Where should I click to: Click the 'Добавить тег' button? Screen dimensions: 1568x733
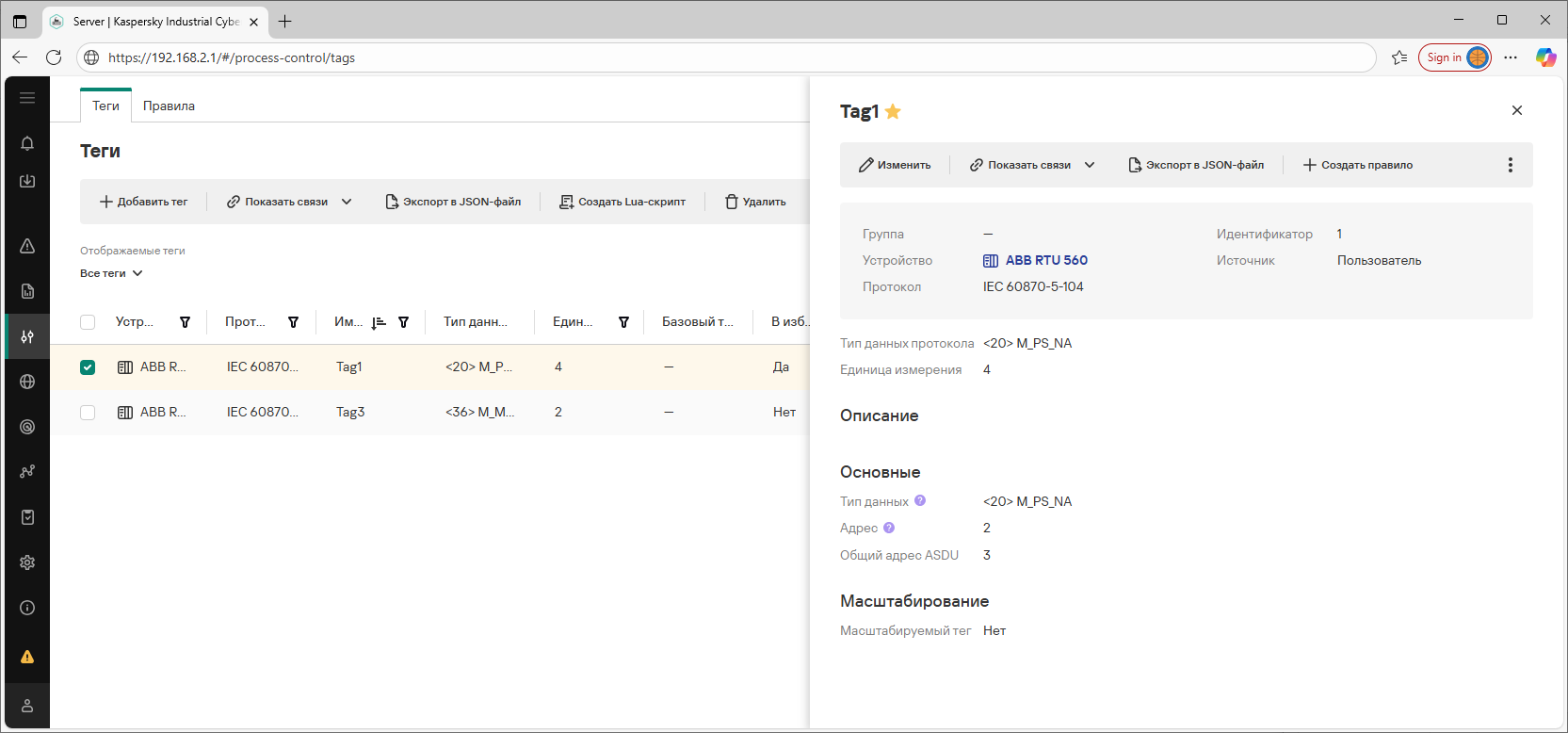pyautogui.click(x=144, y=202)
